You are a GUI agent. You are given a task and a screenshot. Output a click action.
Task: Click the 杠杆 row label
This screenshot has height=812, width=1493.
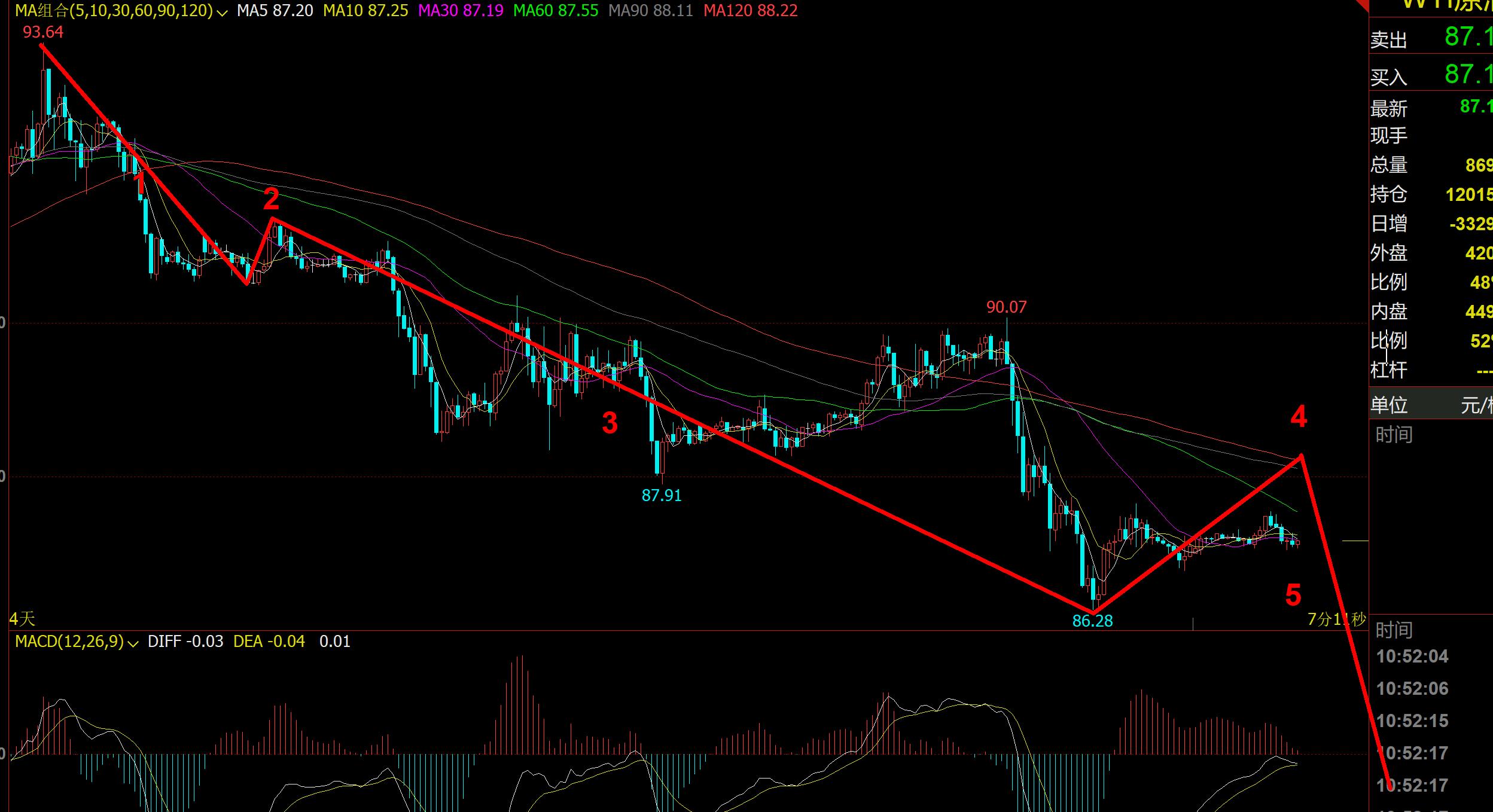[1389, 370]
